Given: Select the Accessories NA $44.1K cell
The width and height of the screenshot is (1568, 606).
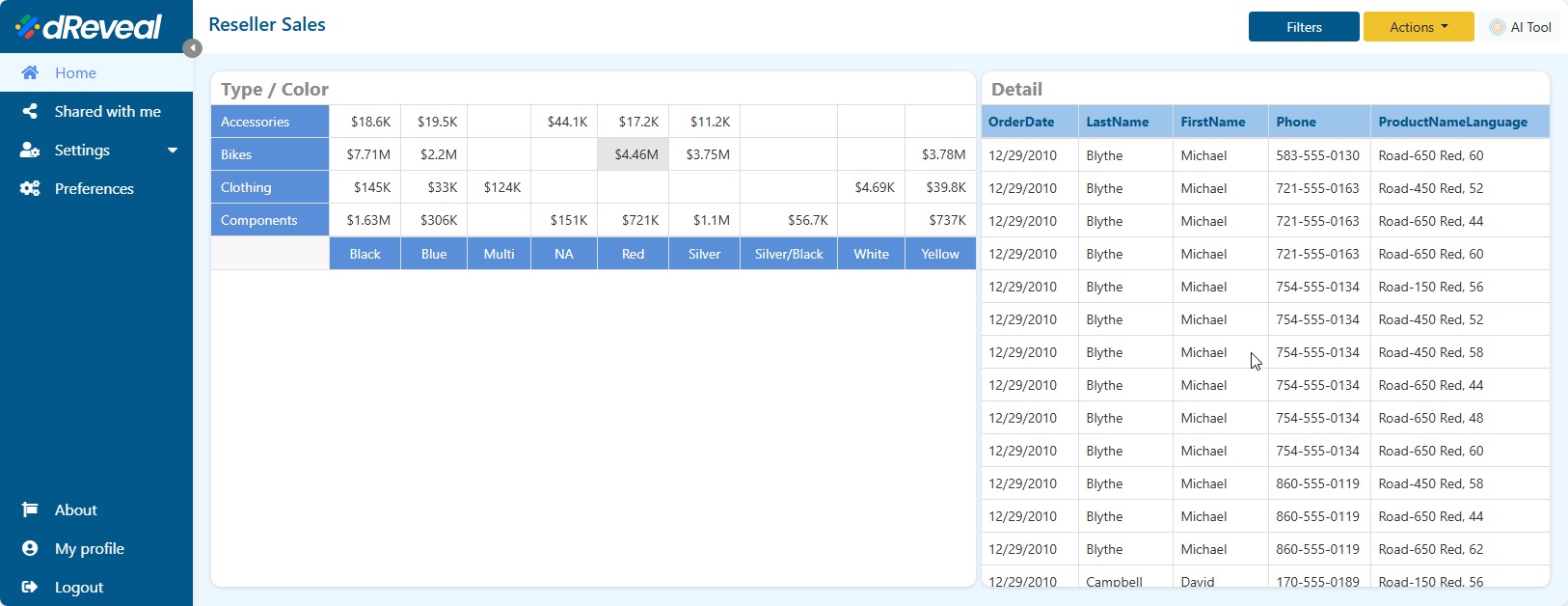Looking at the screenshot, I should pos(564,122).
